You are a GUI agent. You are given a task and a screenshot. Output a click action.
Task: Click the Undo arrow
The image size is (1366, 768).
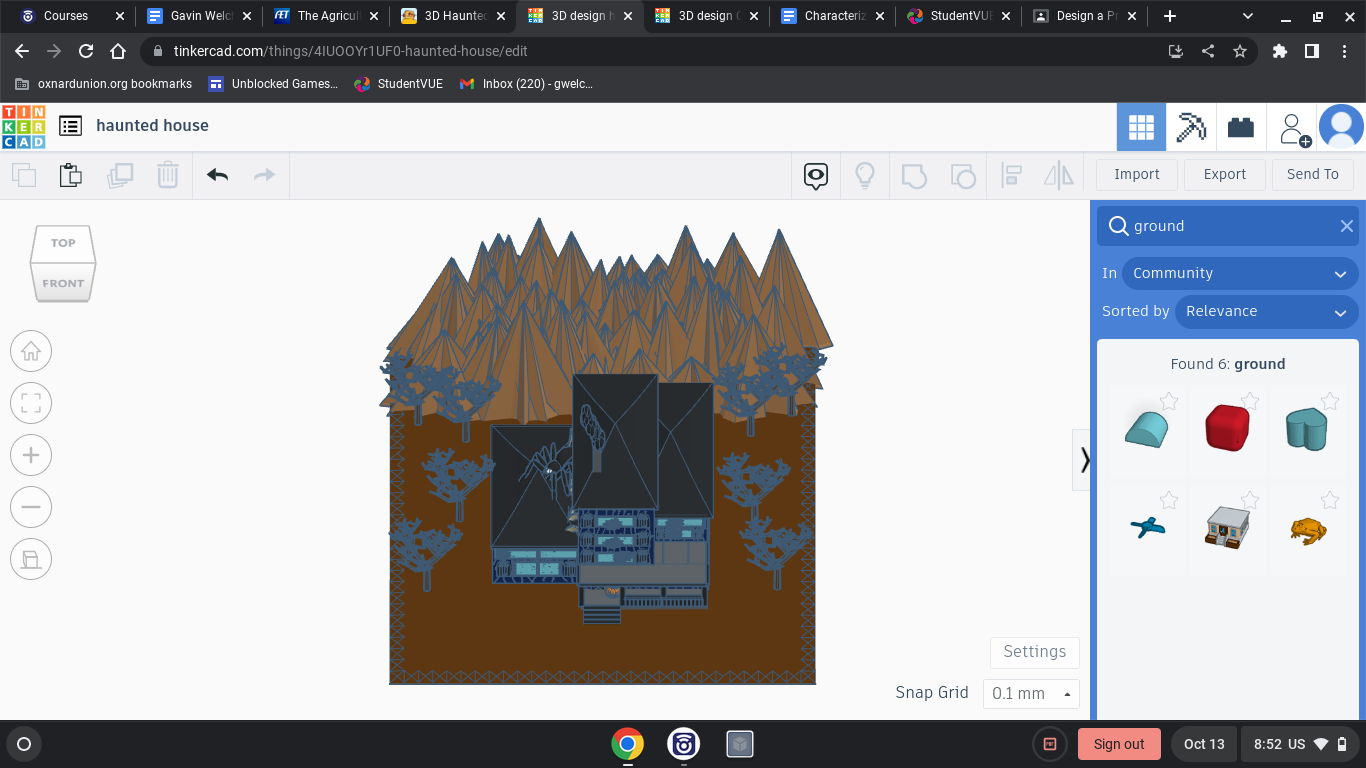tap(216, 174)
